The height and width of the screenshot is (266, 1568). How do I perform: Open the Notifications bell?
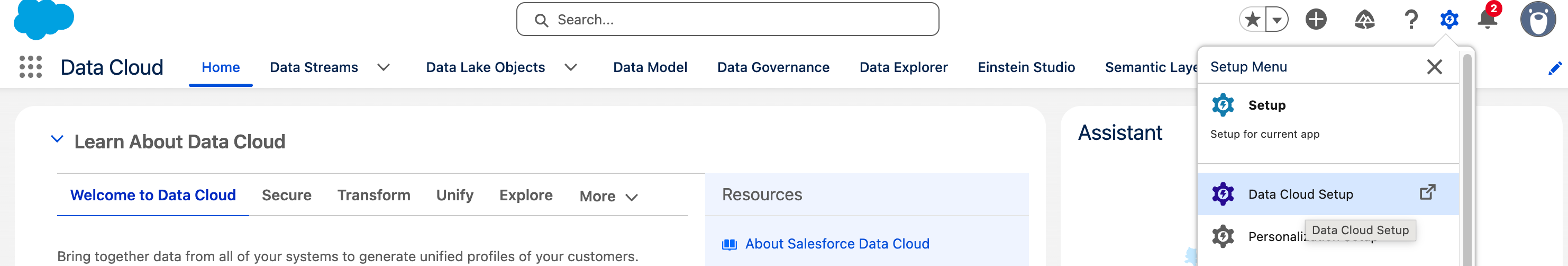(x=1487, y=19)
